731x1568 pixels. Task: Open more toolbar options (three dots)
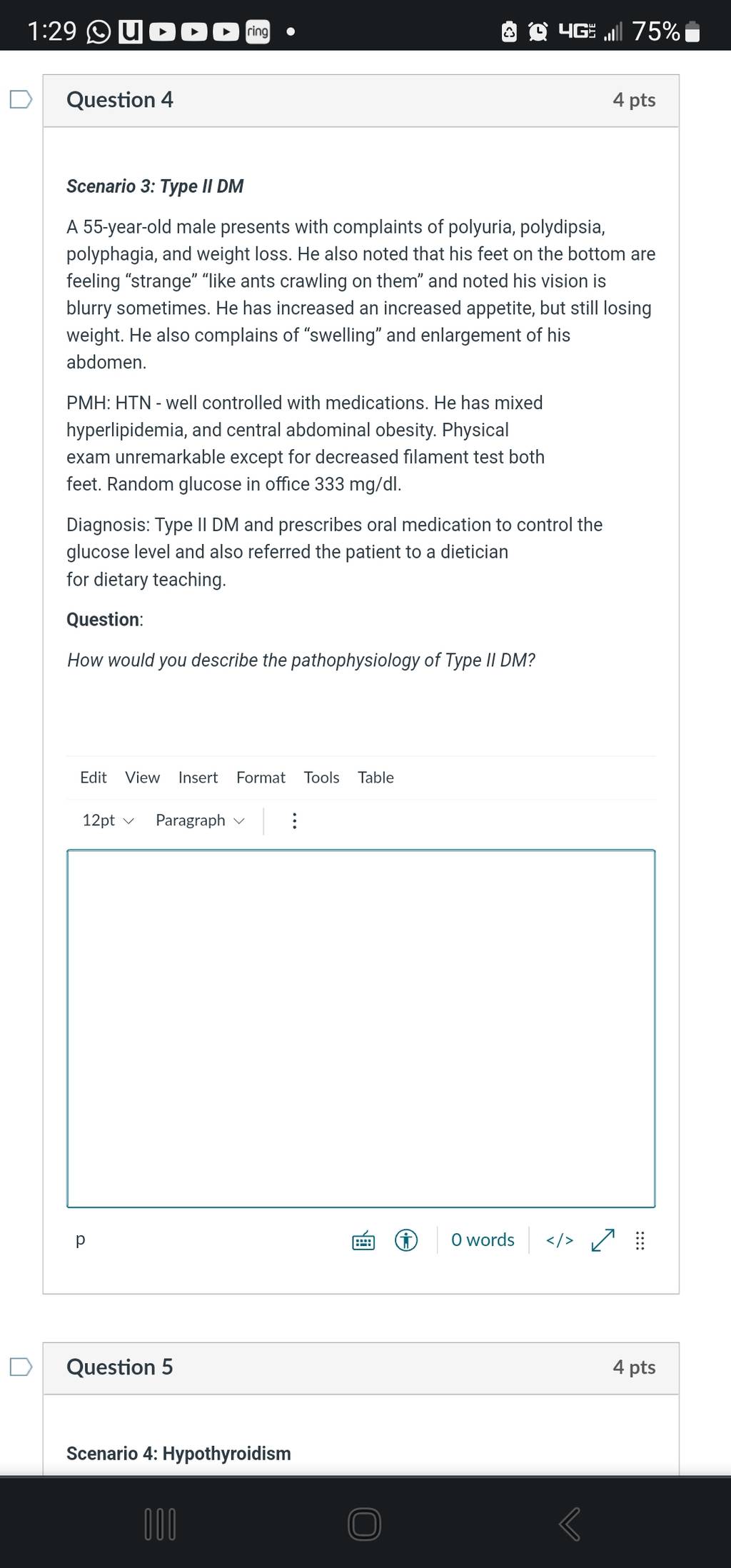coord(294,820)
